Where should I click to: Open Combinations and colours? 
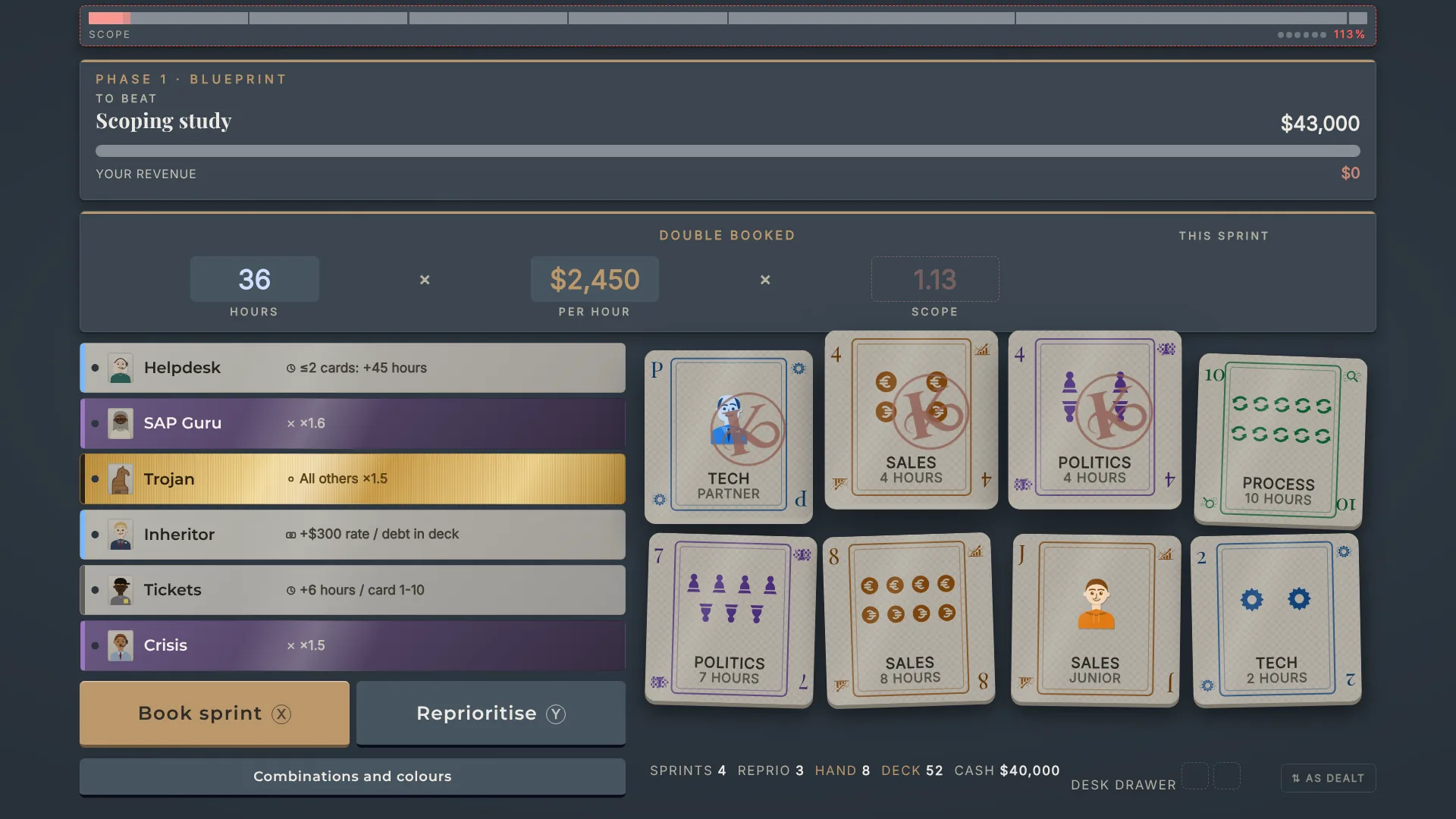(x=353, y=777)
